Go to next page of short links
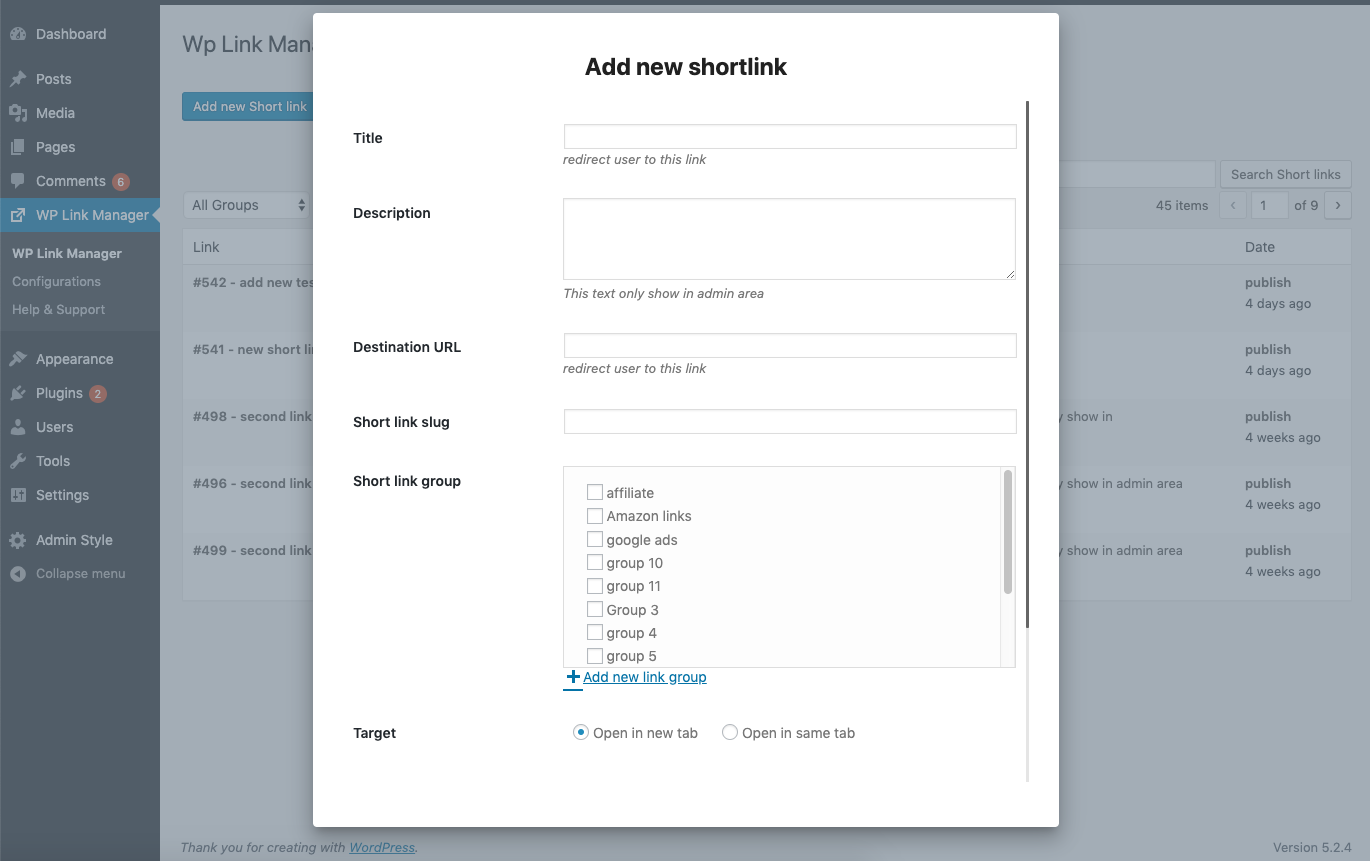 point(1338,205)
